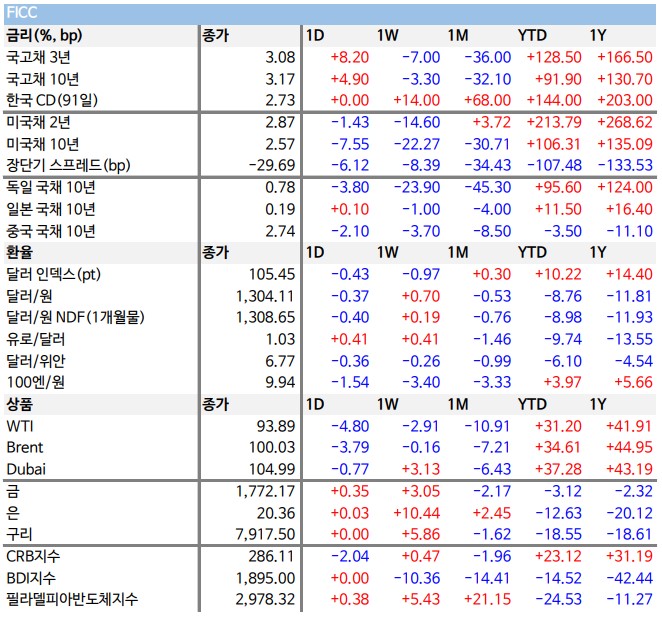
Task: Click 중국 국채 1Y change -11.10
Action: 630,231
